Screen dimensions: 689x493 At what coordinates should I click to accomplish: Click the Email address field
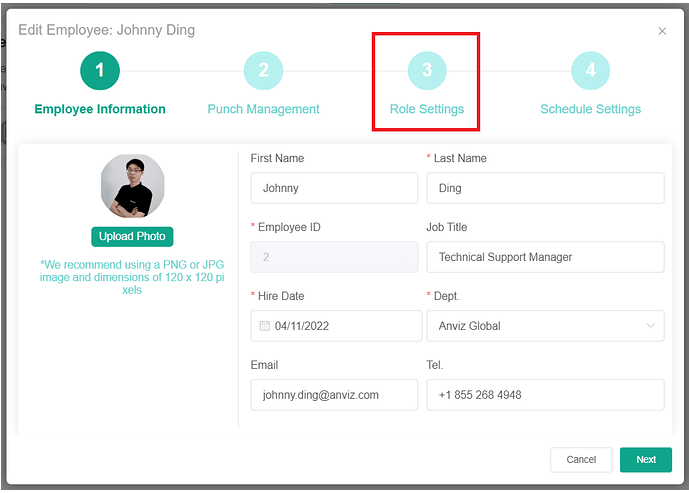[x=334, y=395]
